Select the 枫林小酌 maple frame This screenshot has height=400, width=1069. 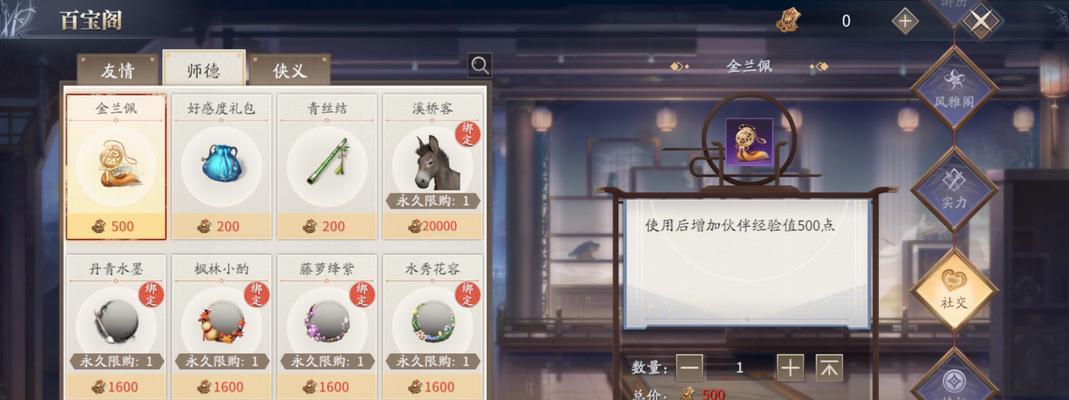(x=222, y=327)
